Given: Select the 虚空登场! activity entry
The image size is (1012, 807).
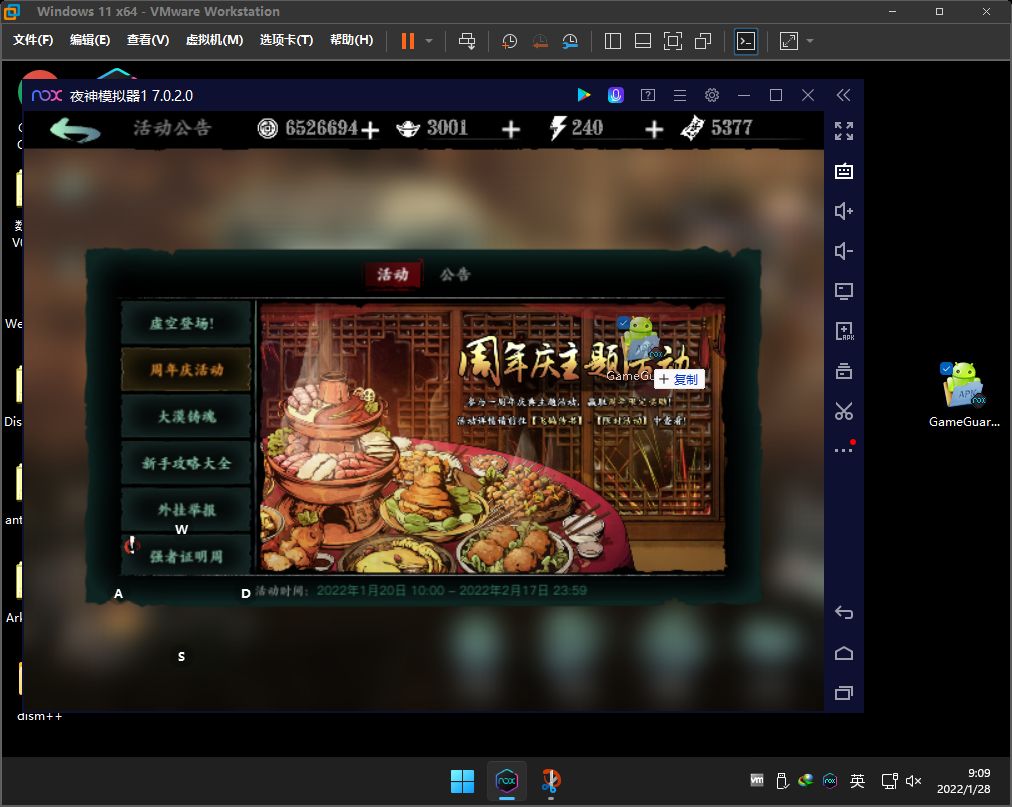Looking at the screenshot, I should click(186, 323).
